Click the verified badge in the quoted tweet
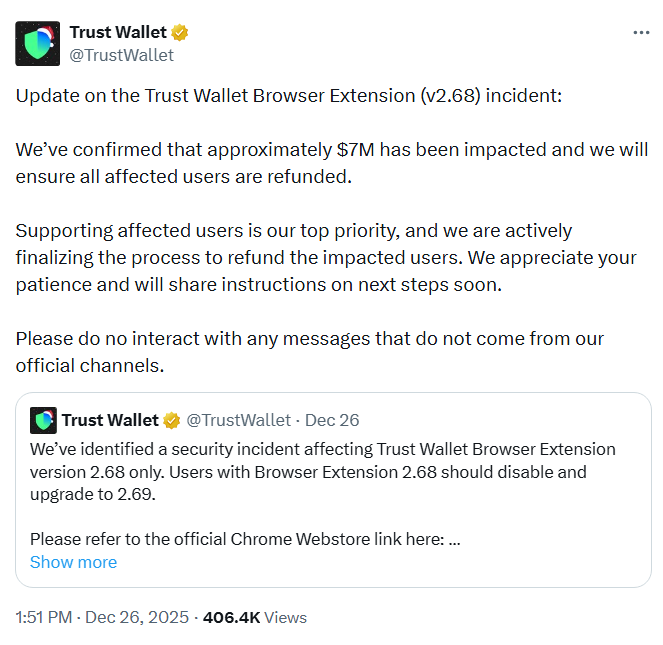The image size is (663, 645). coord(172,420)
